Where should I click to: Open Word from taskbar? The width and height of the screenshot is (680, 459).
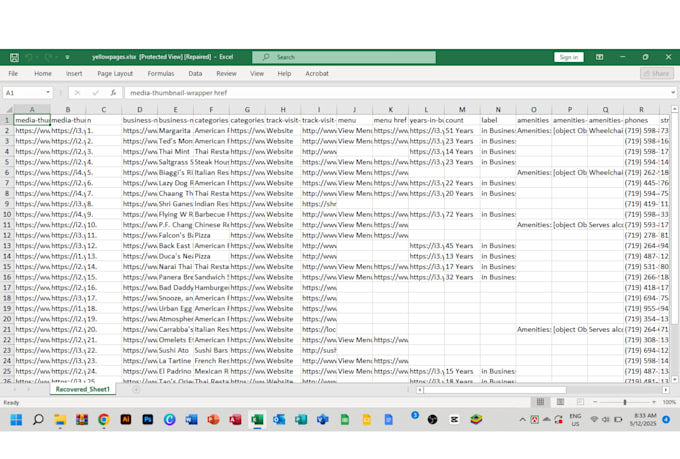(191, 420)
